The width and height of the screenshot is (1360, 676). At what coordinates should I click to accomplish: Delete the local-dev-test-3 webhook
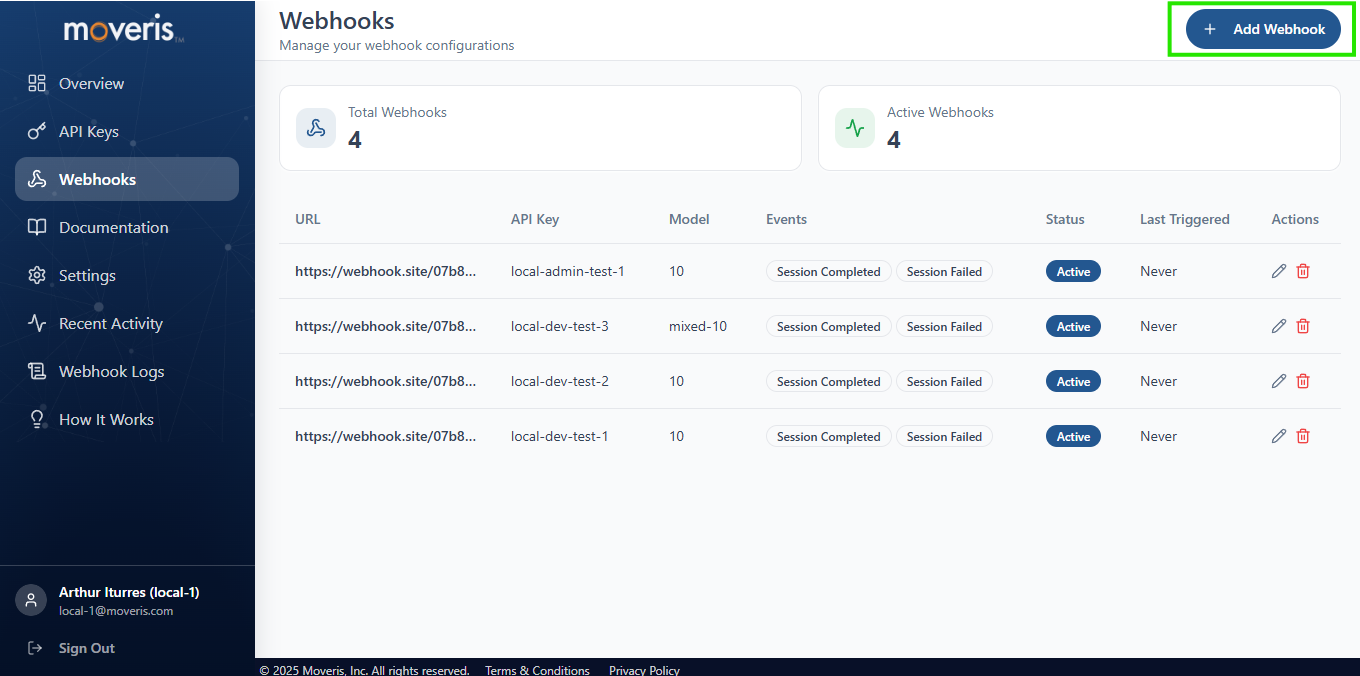[1302, 325]
